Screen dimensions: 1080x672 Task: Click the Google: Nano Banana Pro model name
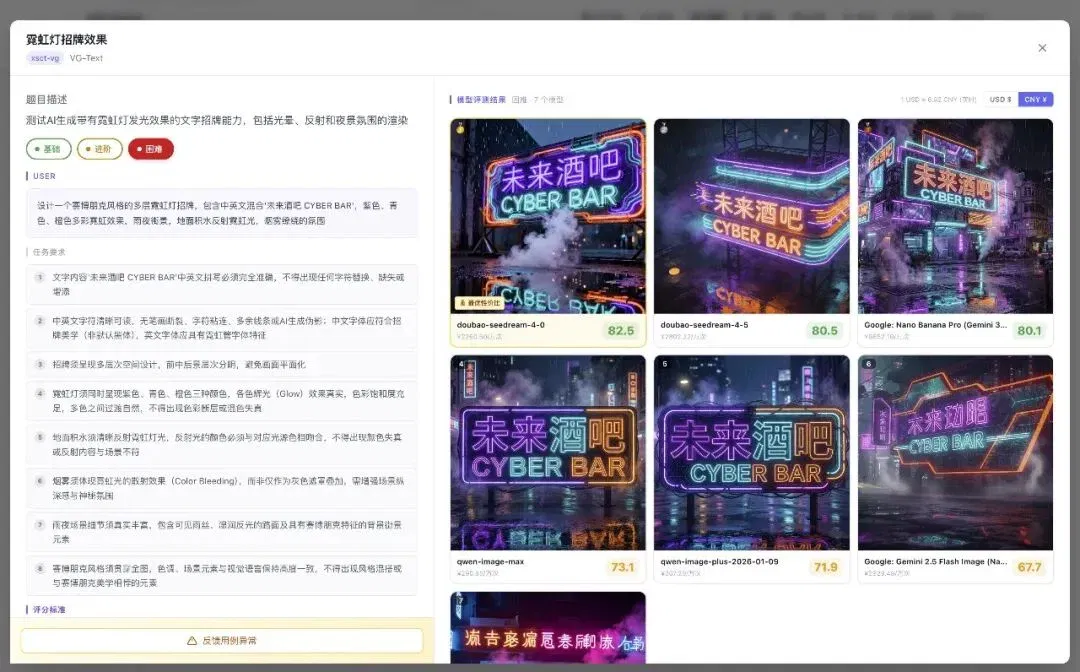[935, 325]
